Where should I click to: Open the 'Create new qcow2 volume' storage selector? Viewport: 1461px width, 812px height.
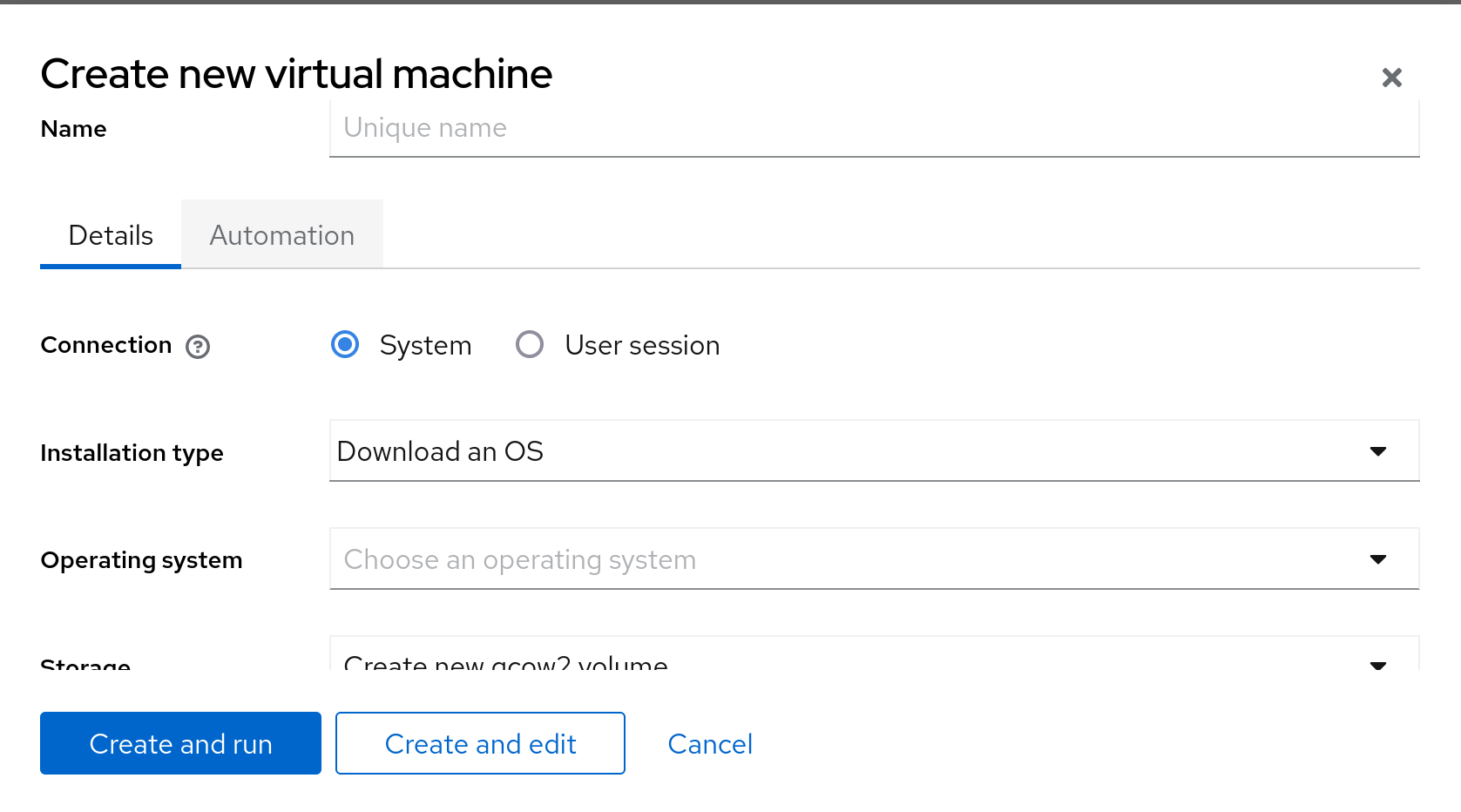(x=784, y=662)
